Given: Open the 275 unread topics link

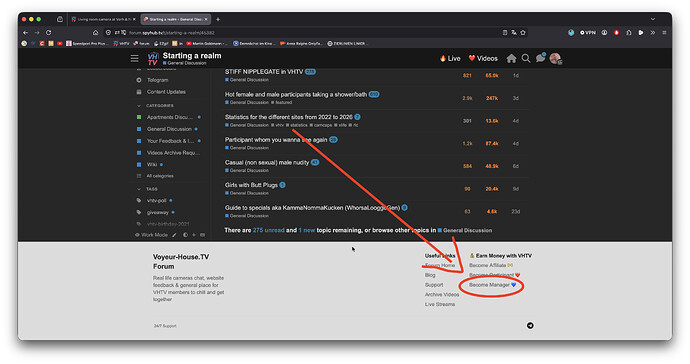Looking at the screenshot, I should click(x=268, y=230).
